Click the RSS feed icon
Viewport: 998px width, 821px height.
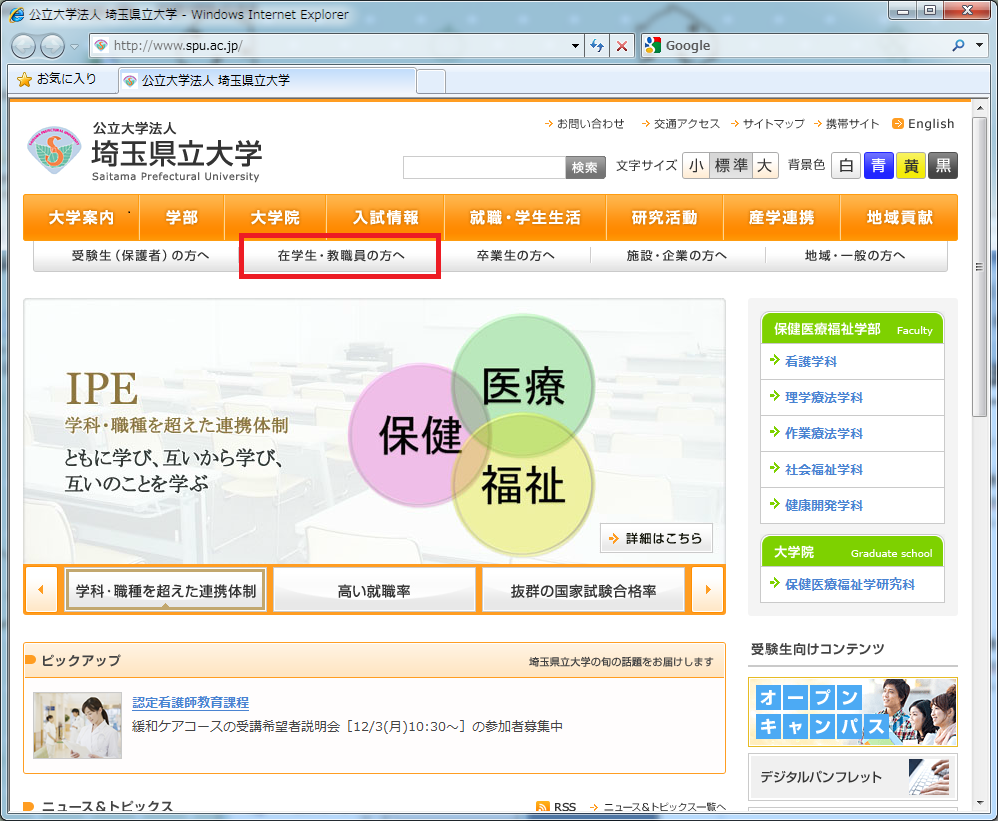coord(543,807)
